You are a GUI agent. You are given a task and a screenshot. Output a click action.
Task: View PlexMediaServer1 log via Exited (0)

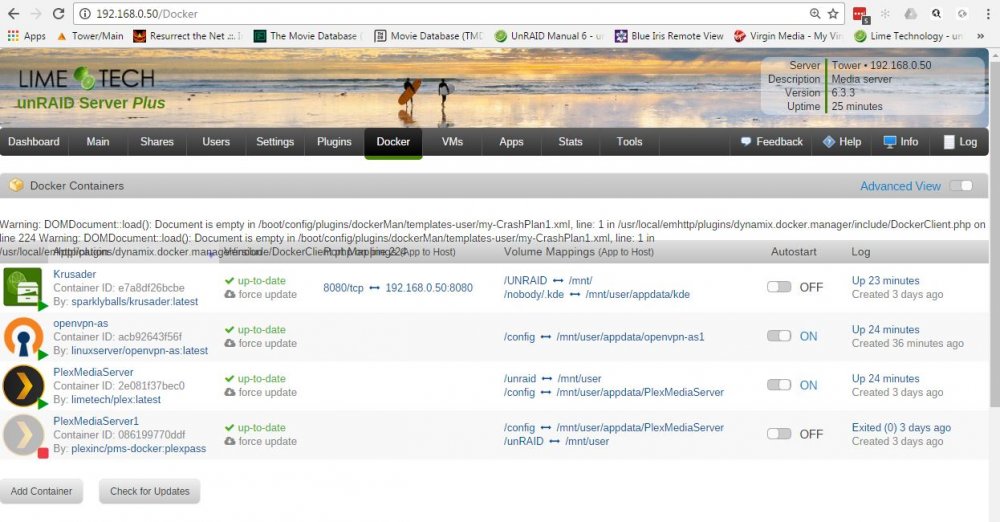click(901, 428)
